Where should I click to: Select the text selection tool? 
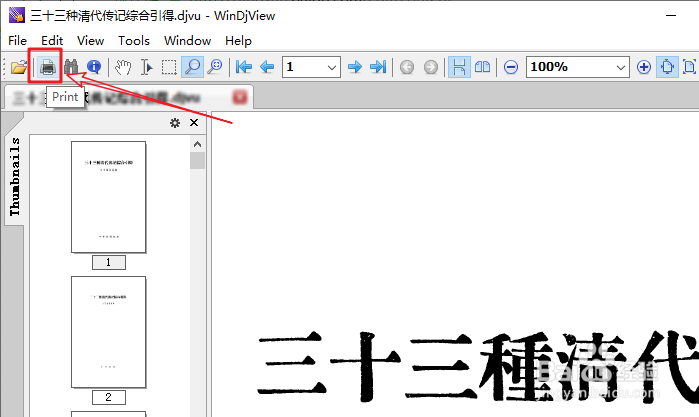(x=146, y=67)
